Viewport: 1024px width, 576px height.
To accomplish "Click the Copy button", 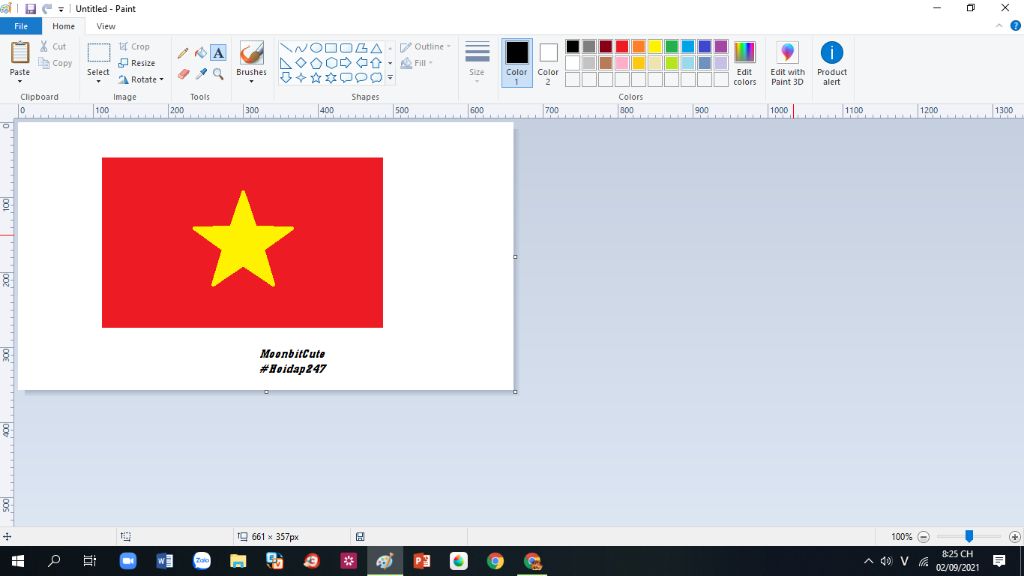I will pos(55,63).
